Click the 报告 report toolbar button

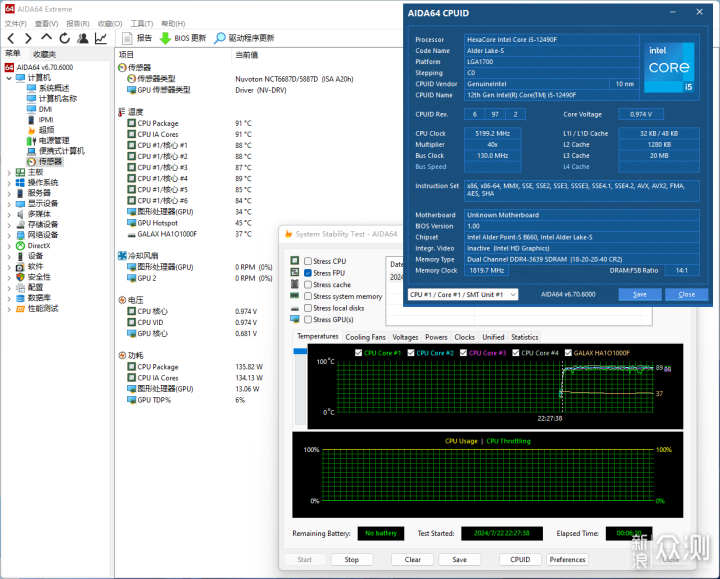point(137,38)
